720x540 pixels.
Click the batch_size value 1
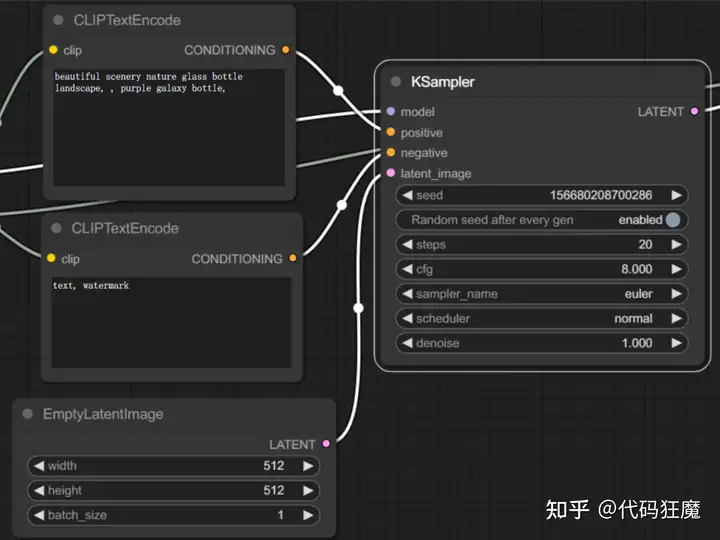click(281, 515)
